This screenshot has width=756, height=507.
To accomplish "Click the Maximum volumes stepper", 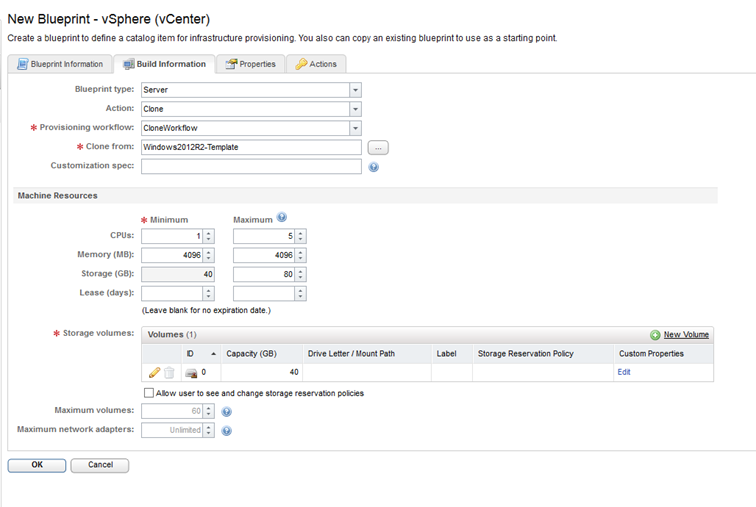I will click(208, 411).
